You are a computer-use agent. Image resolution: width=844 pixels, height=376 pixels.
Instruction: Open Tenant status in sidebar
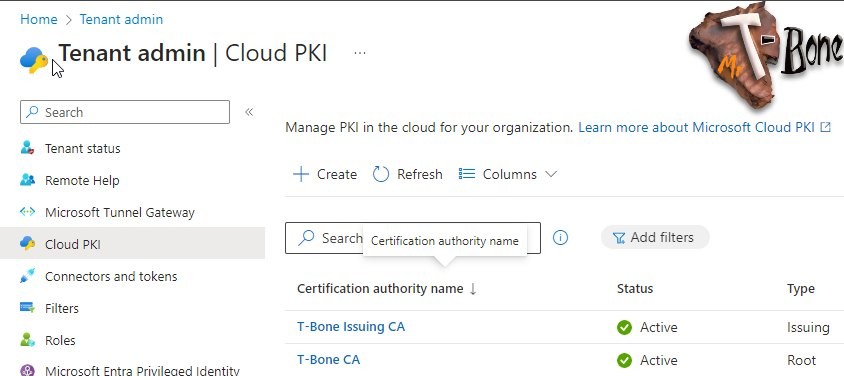82,148
